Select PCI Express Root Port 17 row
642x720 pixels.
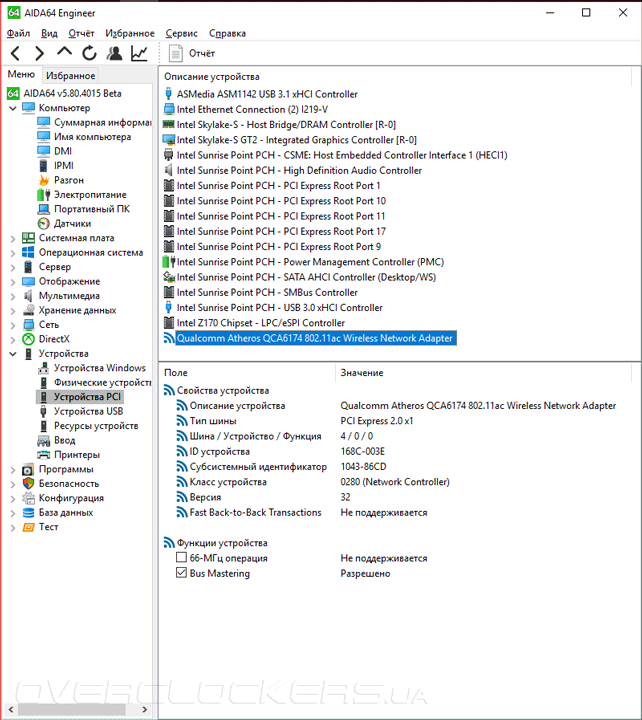click(x=281, y=231)
